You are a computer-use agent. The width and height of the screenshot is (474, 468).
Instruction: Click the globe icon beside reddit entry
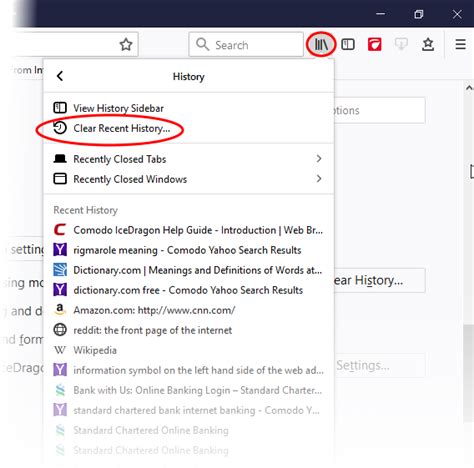click(x=60, y=330)
